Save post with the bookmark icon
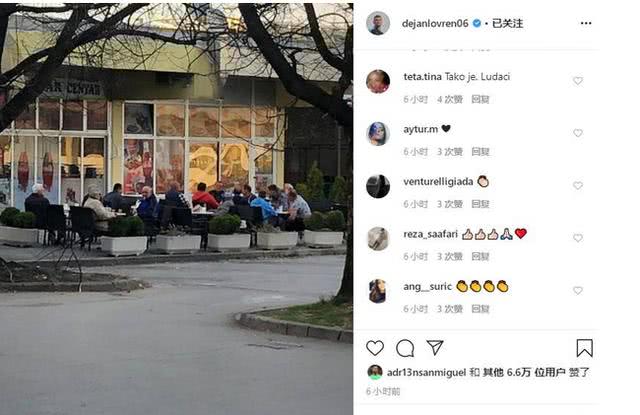This screenshot has width=640, height=415. pyautogui.click(x=584, y=348)
